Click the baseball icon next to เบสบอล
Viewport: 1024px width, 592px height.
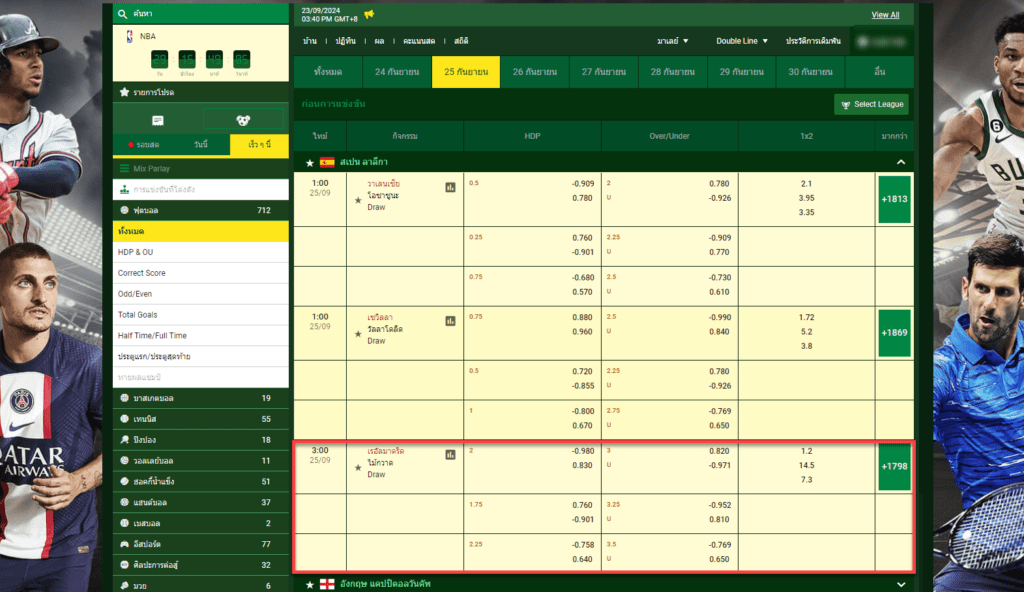pos(124,523)
